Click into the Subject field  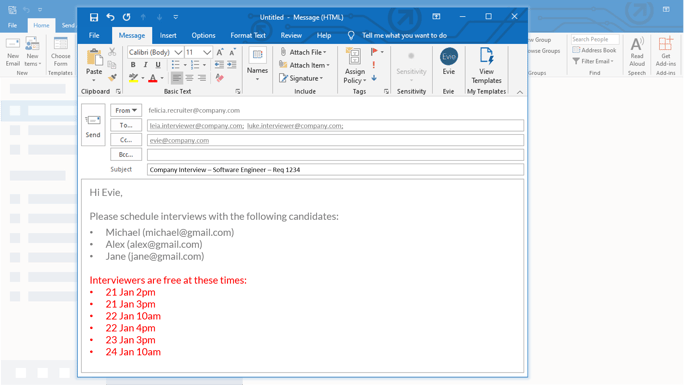(x=335, y=170)
